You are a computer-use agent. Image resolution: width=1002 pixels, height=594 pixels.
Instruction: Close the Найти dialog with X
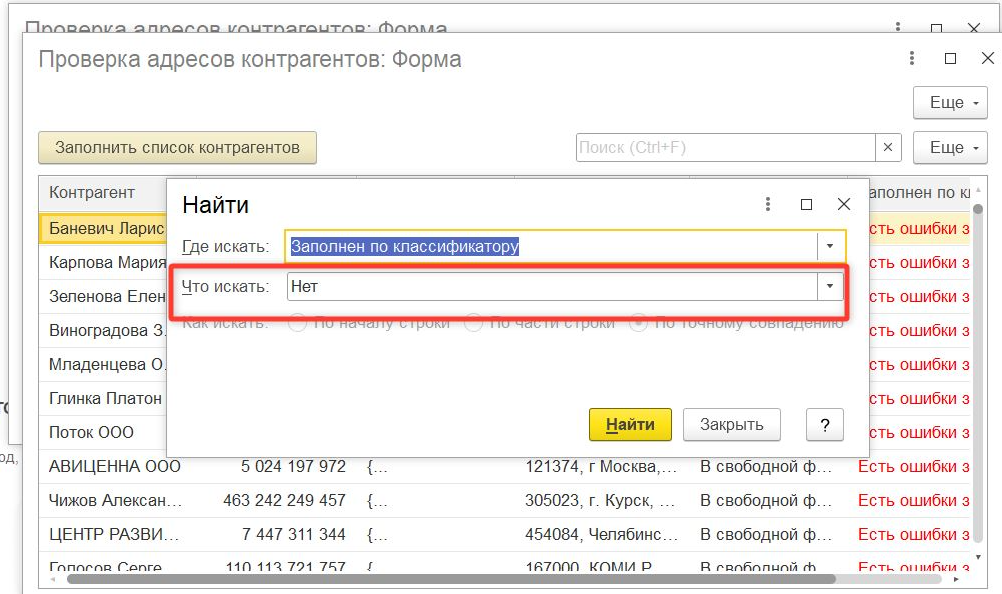pyautogui.click(x=844, y=204)
